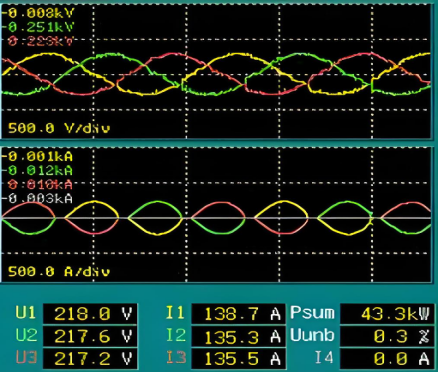This screenshot has height=372, width=438.
Task: Click the yellow 0.008kV voltage cursor label
Action: coord(40,13)
